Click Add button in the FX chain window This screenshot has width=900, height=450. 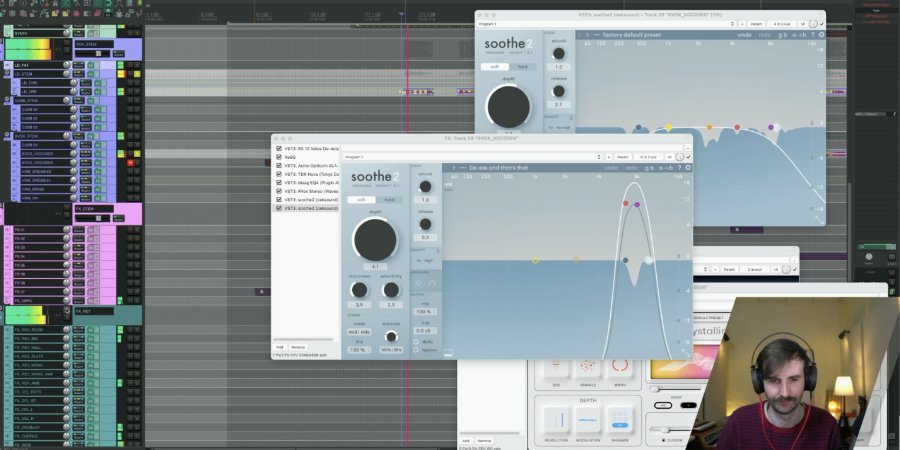click(280, 347)
